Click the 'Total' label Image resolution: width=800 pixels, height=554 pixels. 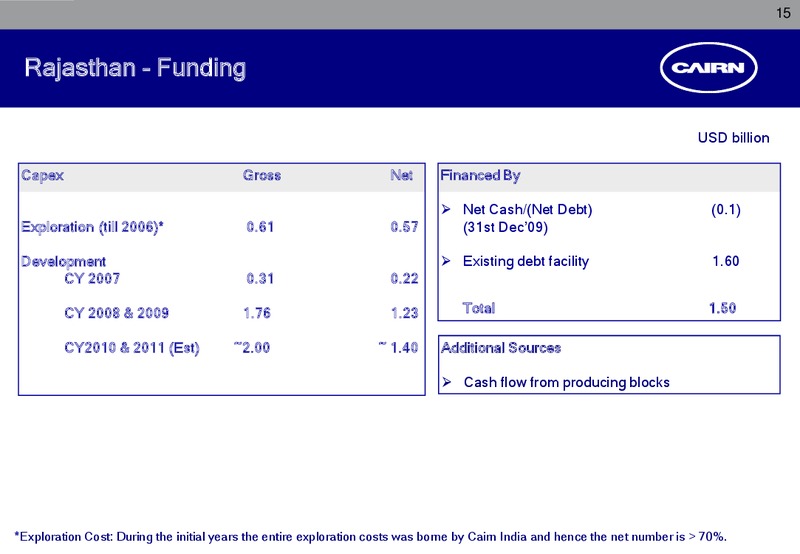click(x=479, y=308)
